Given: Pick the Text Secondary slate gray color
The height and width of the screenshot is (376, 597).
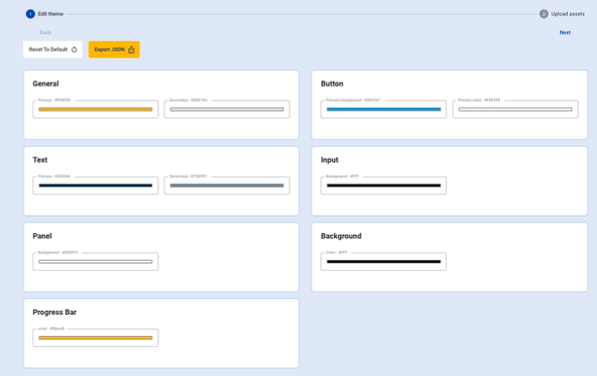Looking at the screenshot, I should click(227, 186).
